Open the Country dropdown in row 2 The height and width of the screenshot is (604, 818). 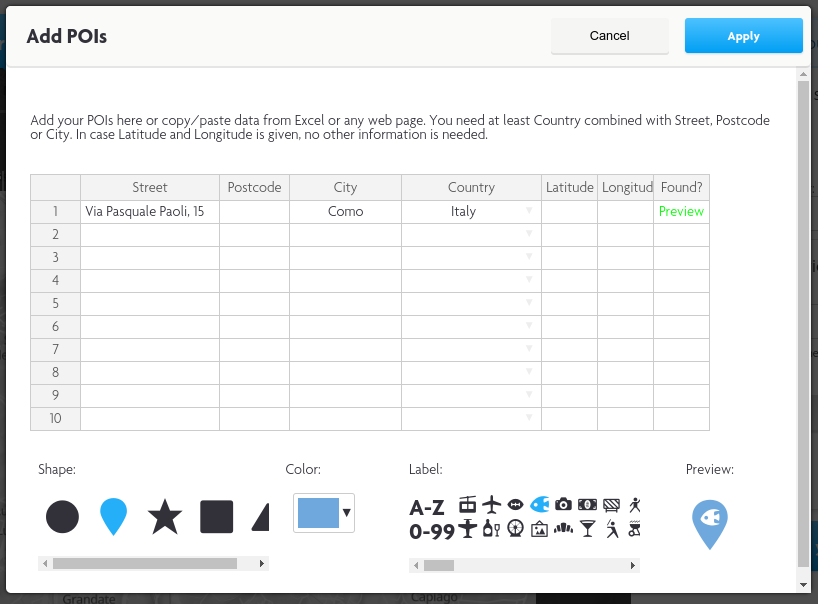point(529,235)
